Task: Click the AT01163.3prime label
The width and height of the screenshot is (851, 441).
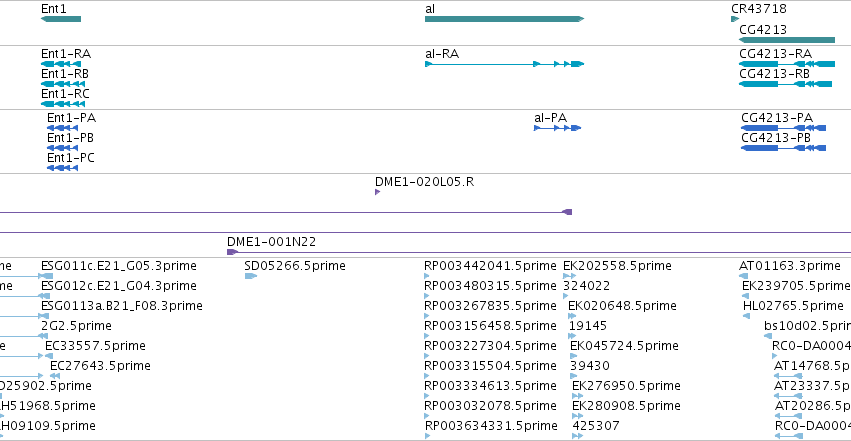Action: [790, 266]
